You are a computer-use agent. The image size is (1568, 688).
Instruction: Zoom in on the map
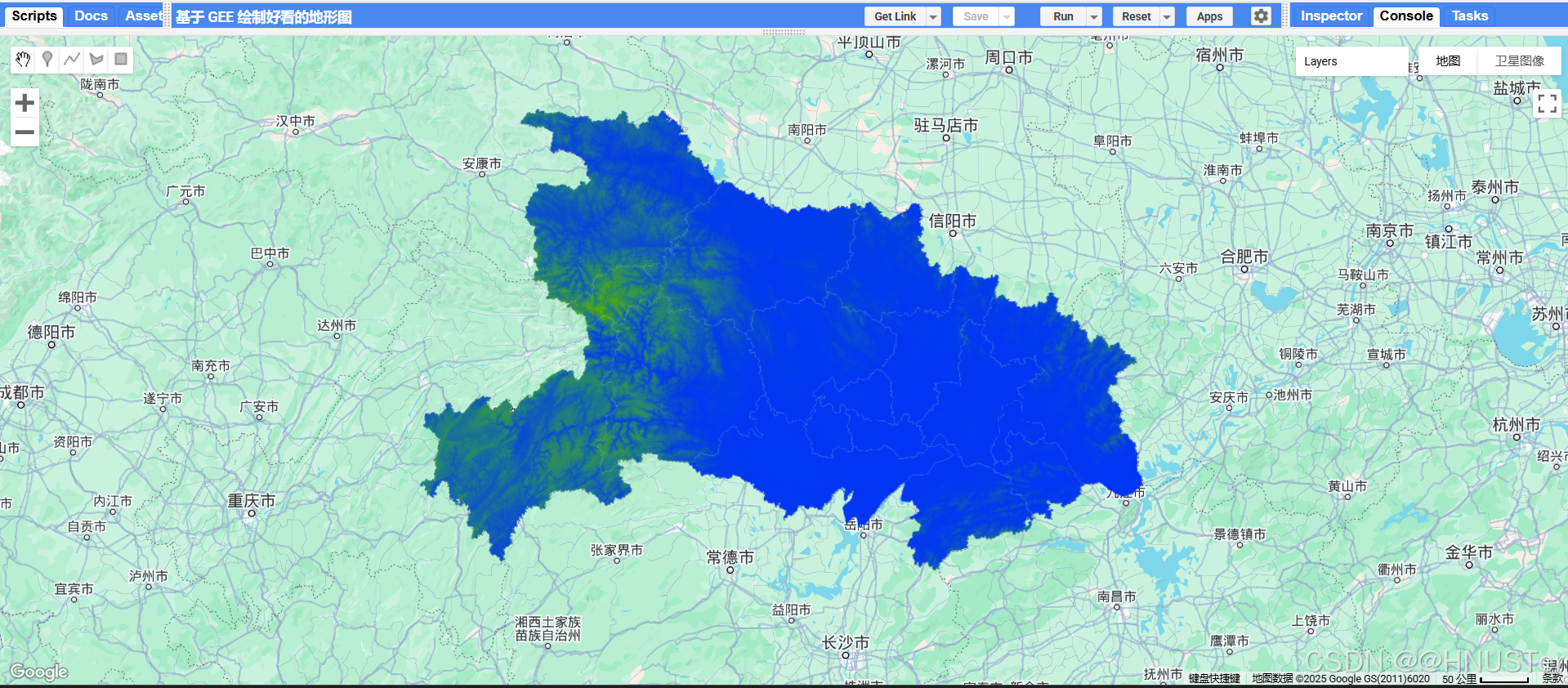click(x=25, y=103)
